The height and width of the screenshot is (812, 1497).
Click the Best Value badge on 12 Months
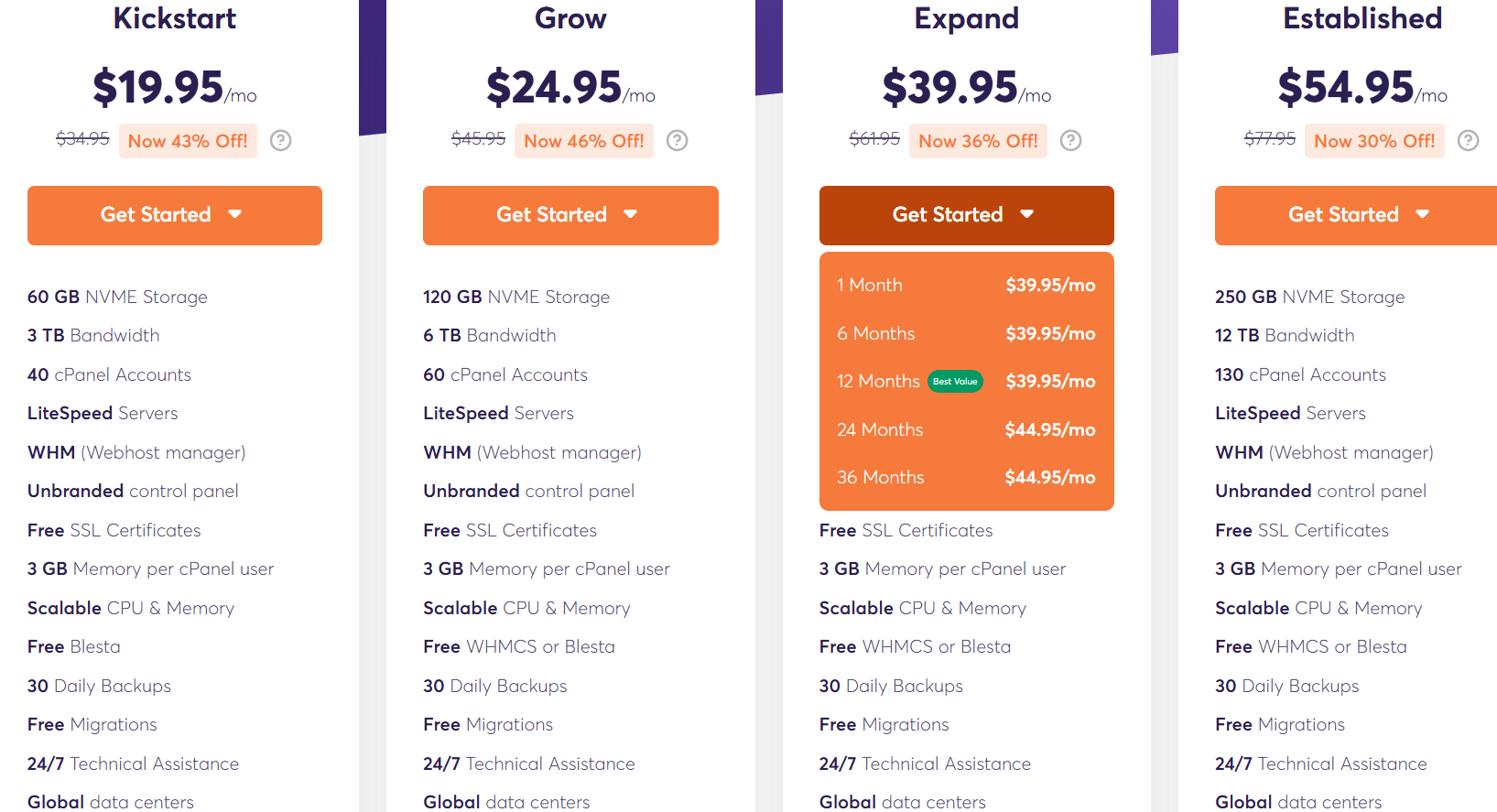pos(955,381)
